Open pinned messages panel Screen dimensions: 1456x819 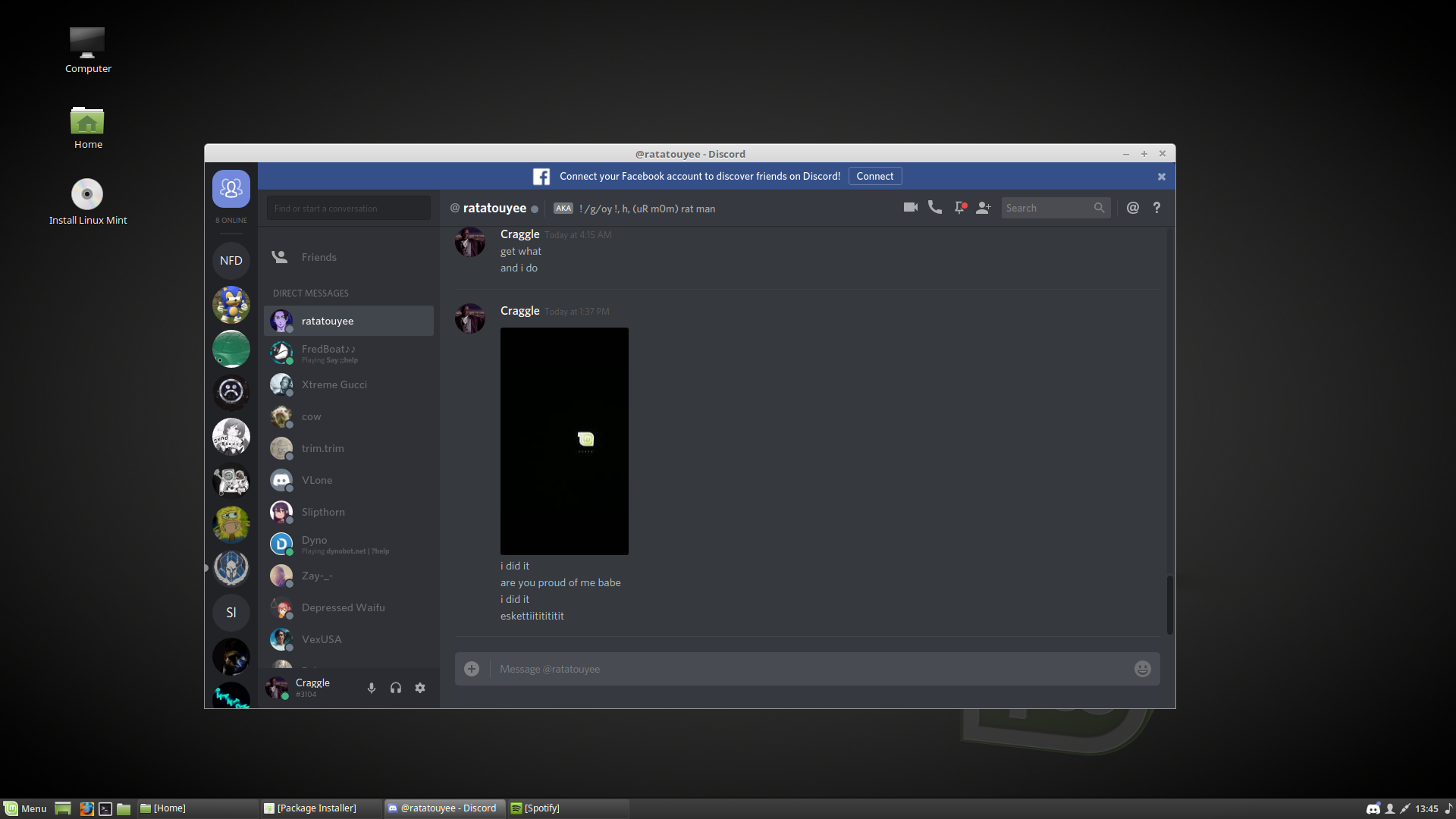[x=959, y=207]
